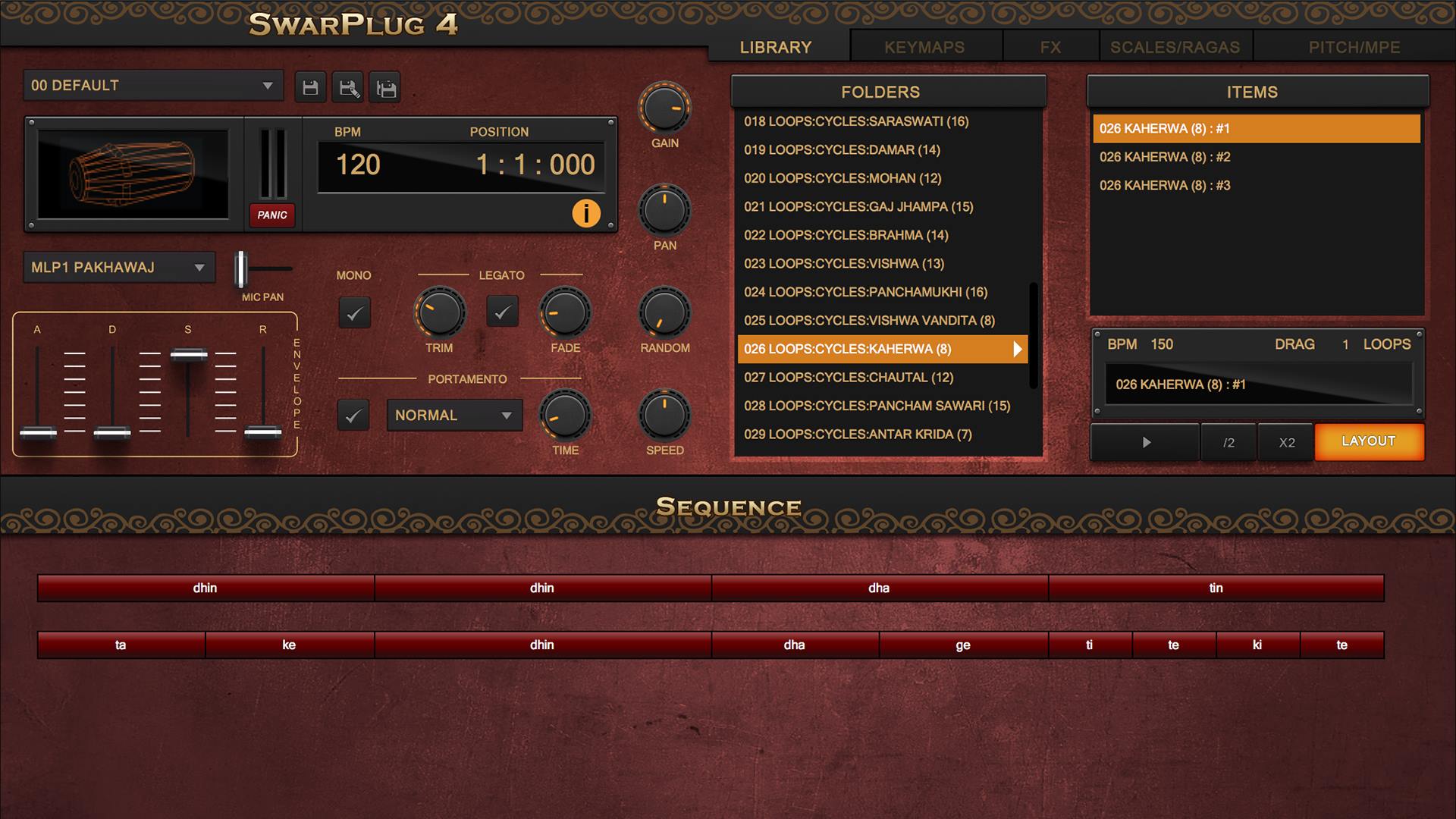The width and height of the screenshot is (1456, 819).
Task: Click the X2 double-speed button
Action: point(1287,442)
